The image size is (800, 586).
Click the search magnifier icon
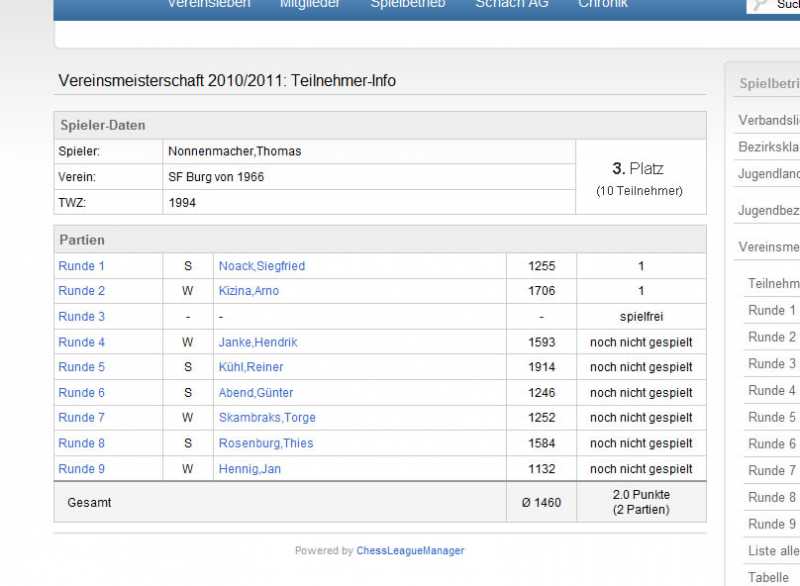pos(760,5)
